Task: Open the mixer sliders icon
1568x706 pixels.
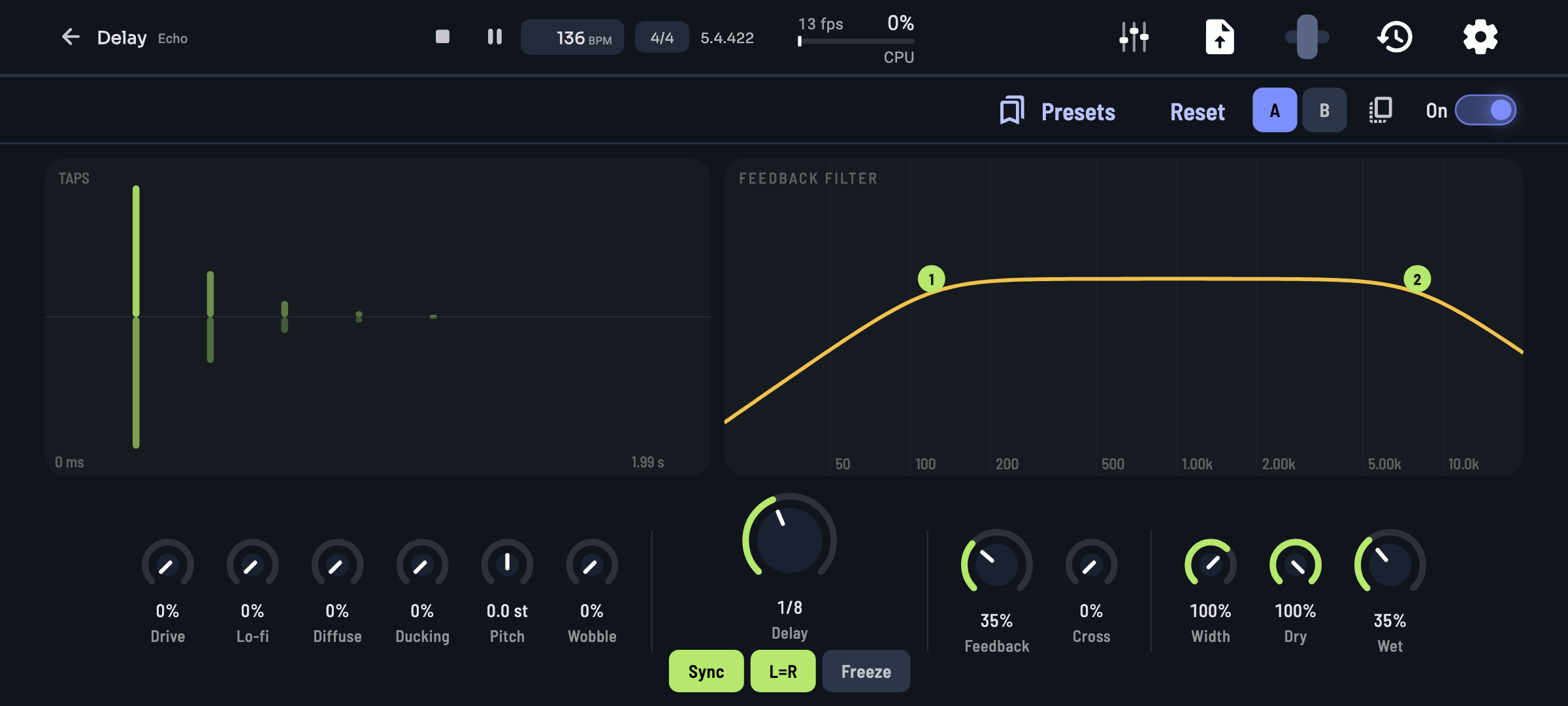Action: click(1134, 37)
